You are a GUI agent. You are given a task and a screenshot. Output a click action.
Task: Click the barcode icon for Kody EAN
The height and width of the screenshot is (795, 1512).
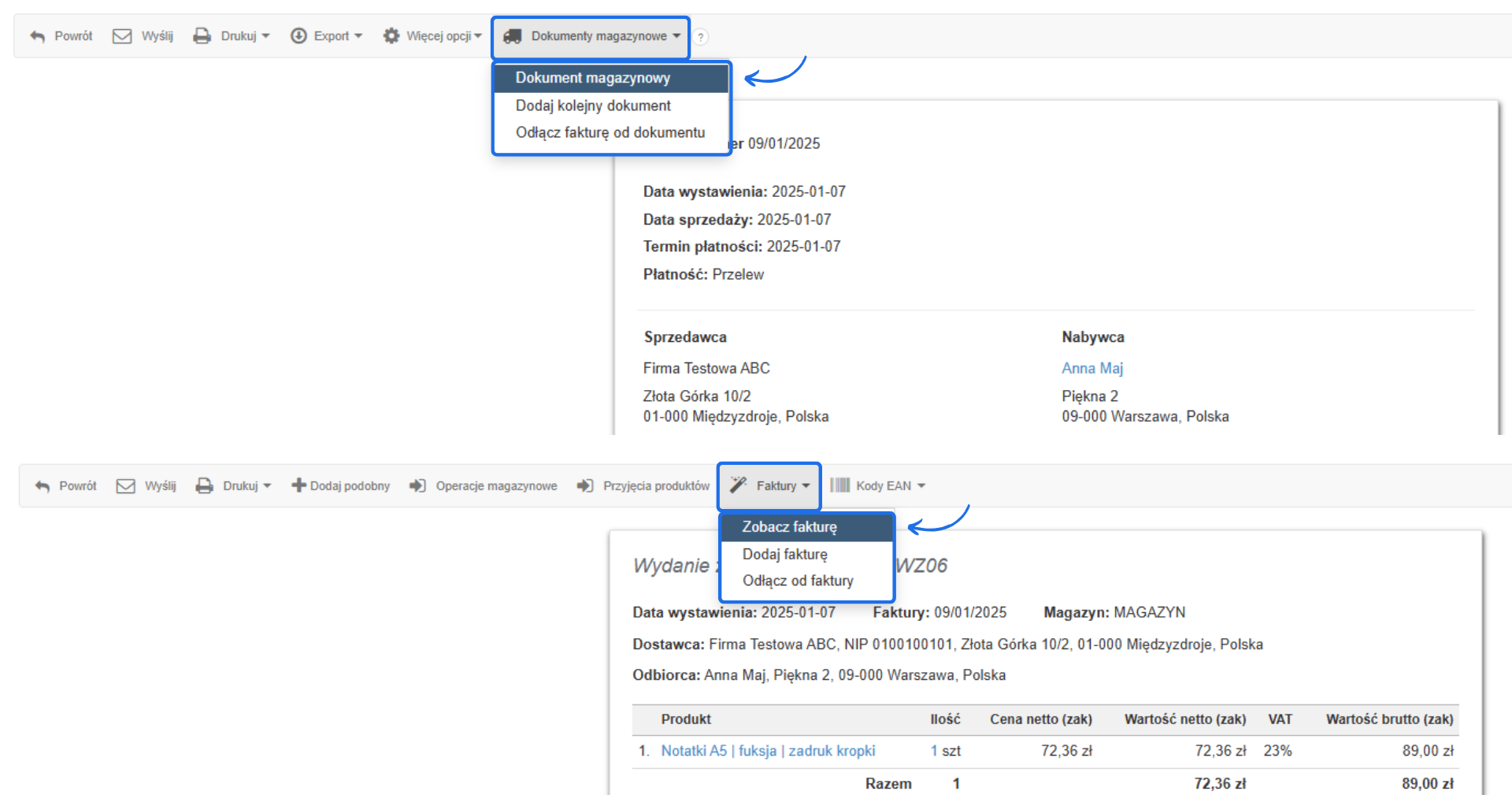[839, 485]
